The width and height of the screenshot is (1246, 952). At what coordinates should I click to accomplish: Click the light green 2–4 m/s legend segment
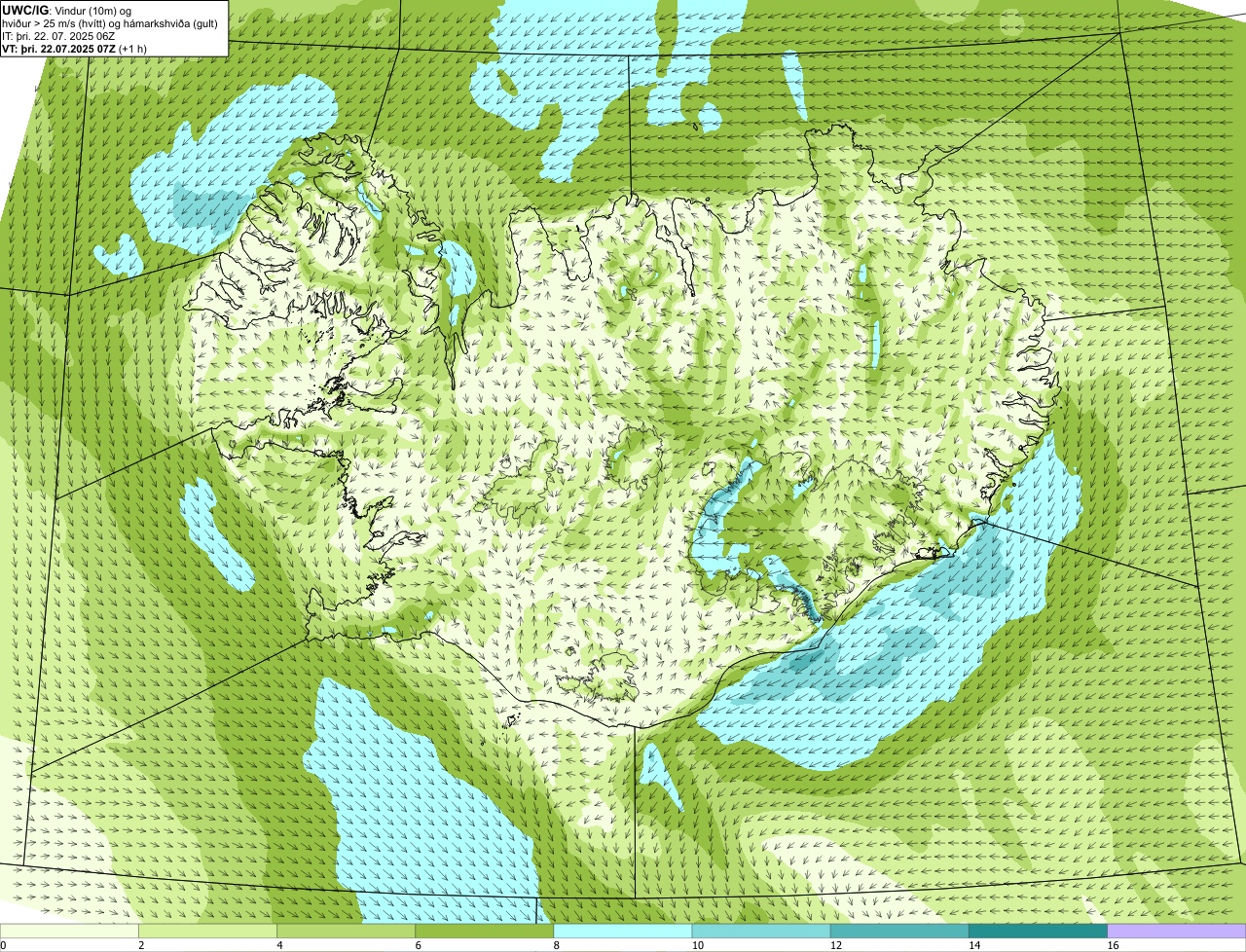tap(208, 932)
